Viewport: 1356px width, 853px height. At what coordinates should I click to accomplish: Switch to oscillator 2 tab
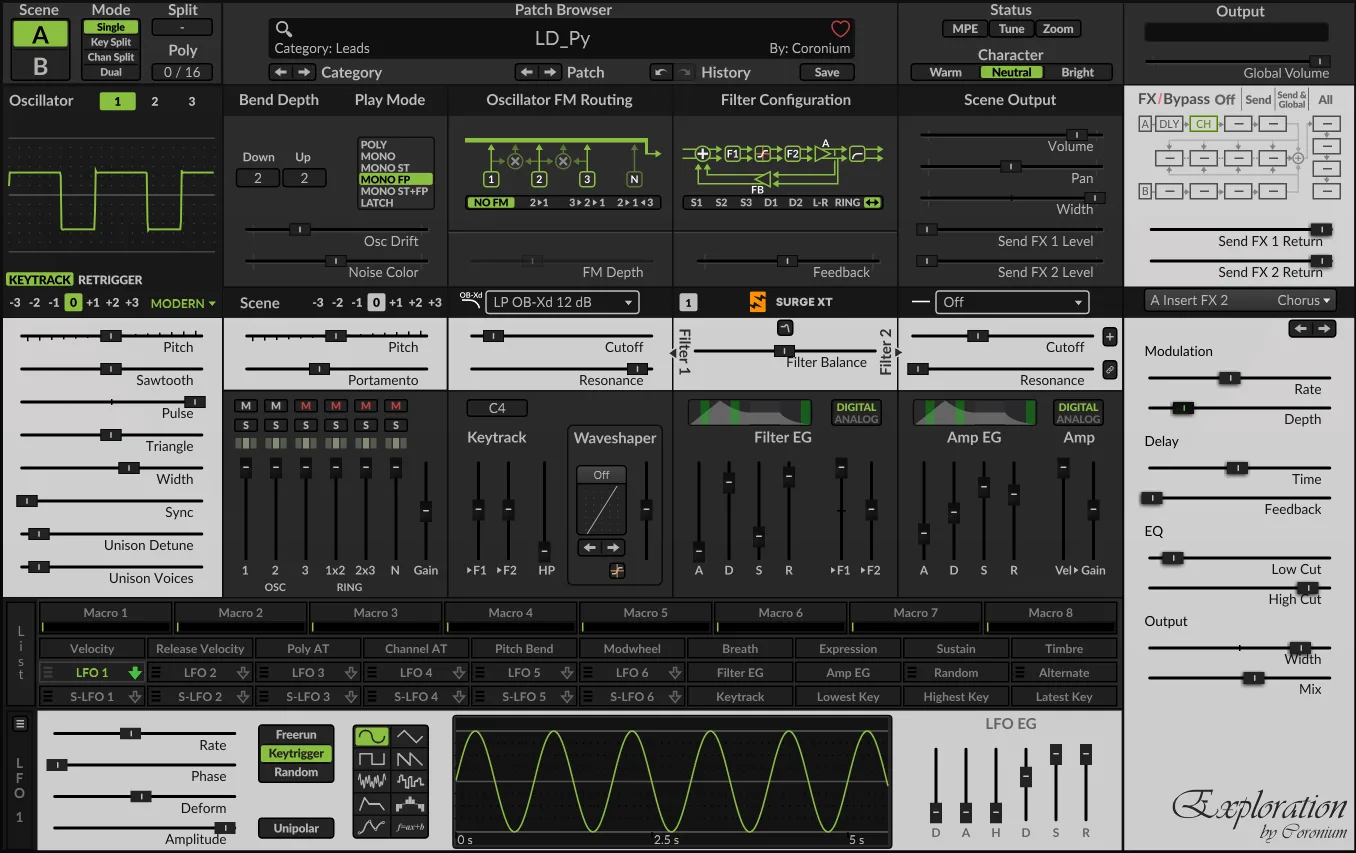click(x=154, y=101)
